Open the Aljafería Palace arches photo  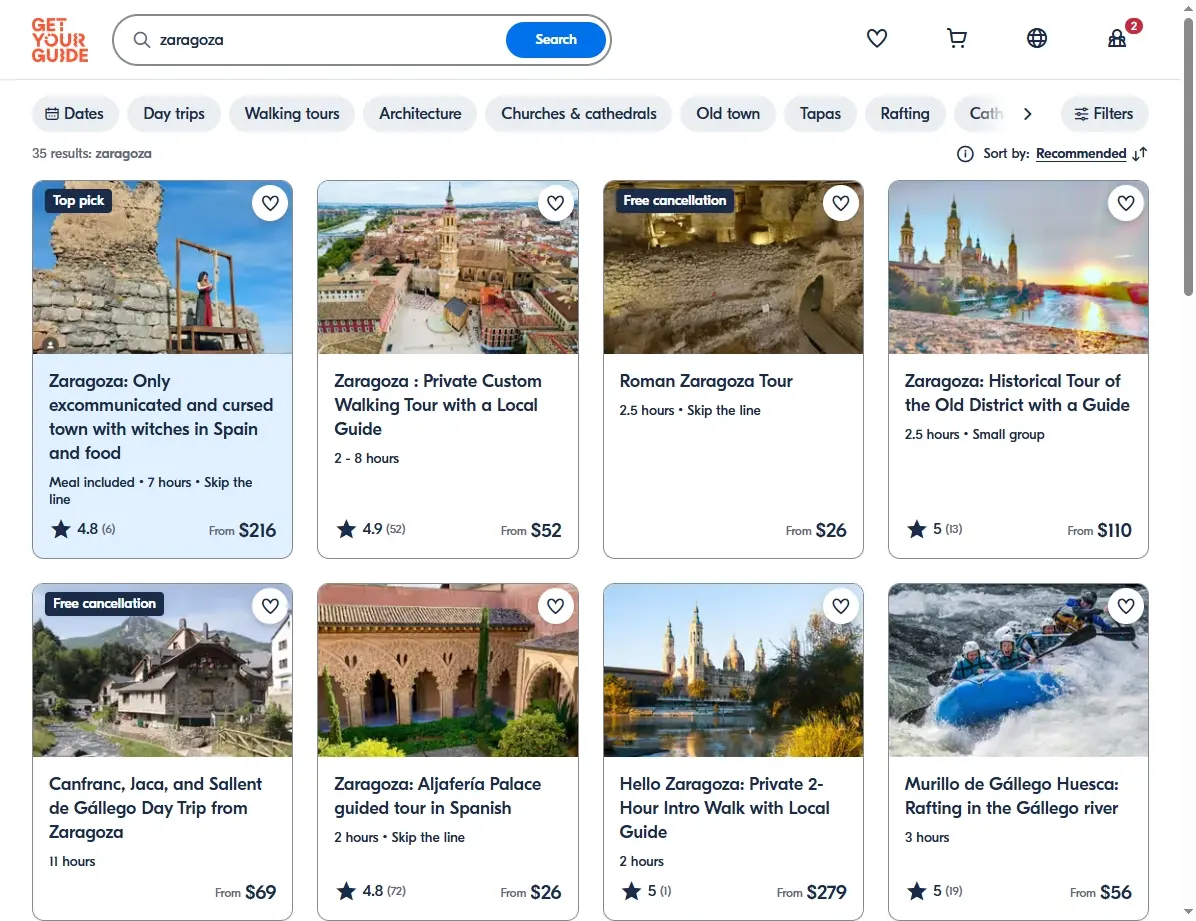tap(448, 670)
